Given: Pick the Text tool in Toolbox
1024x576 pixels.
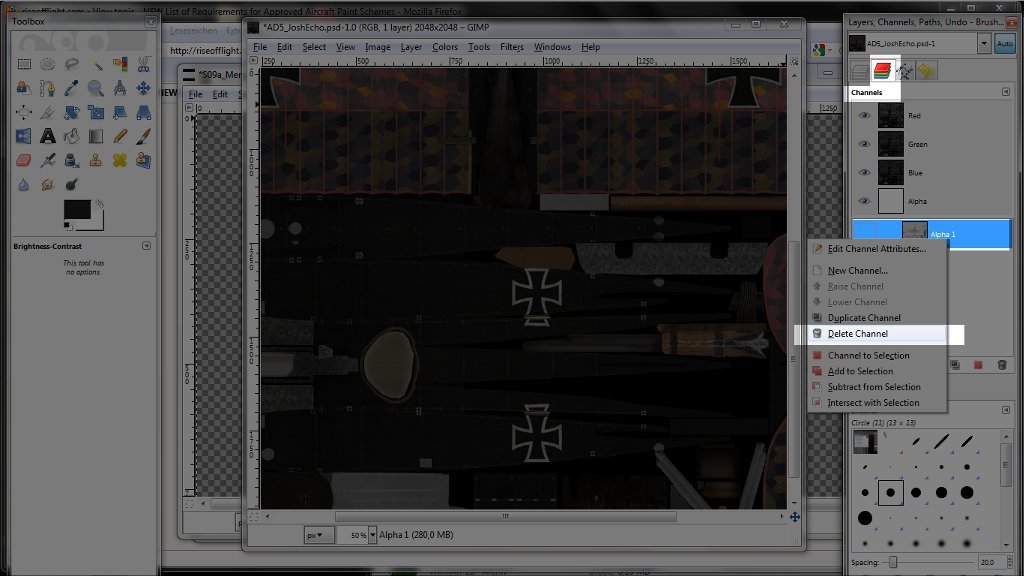Looking at the screenshot, I should tap(48, 136).
